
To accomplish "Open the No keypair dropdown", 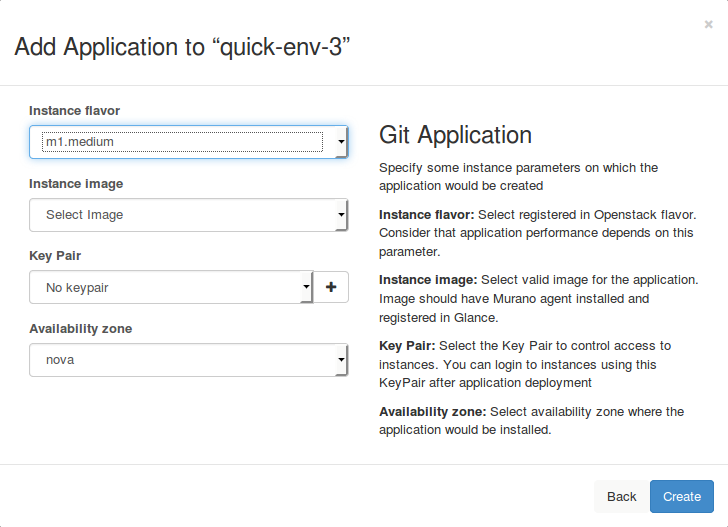I will click(x=166, y=288).
